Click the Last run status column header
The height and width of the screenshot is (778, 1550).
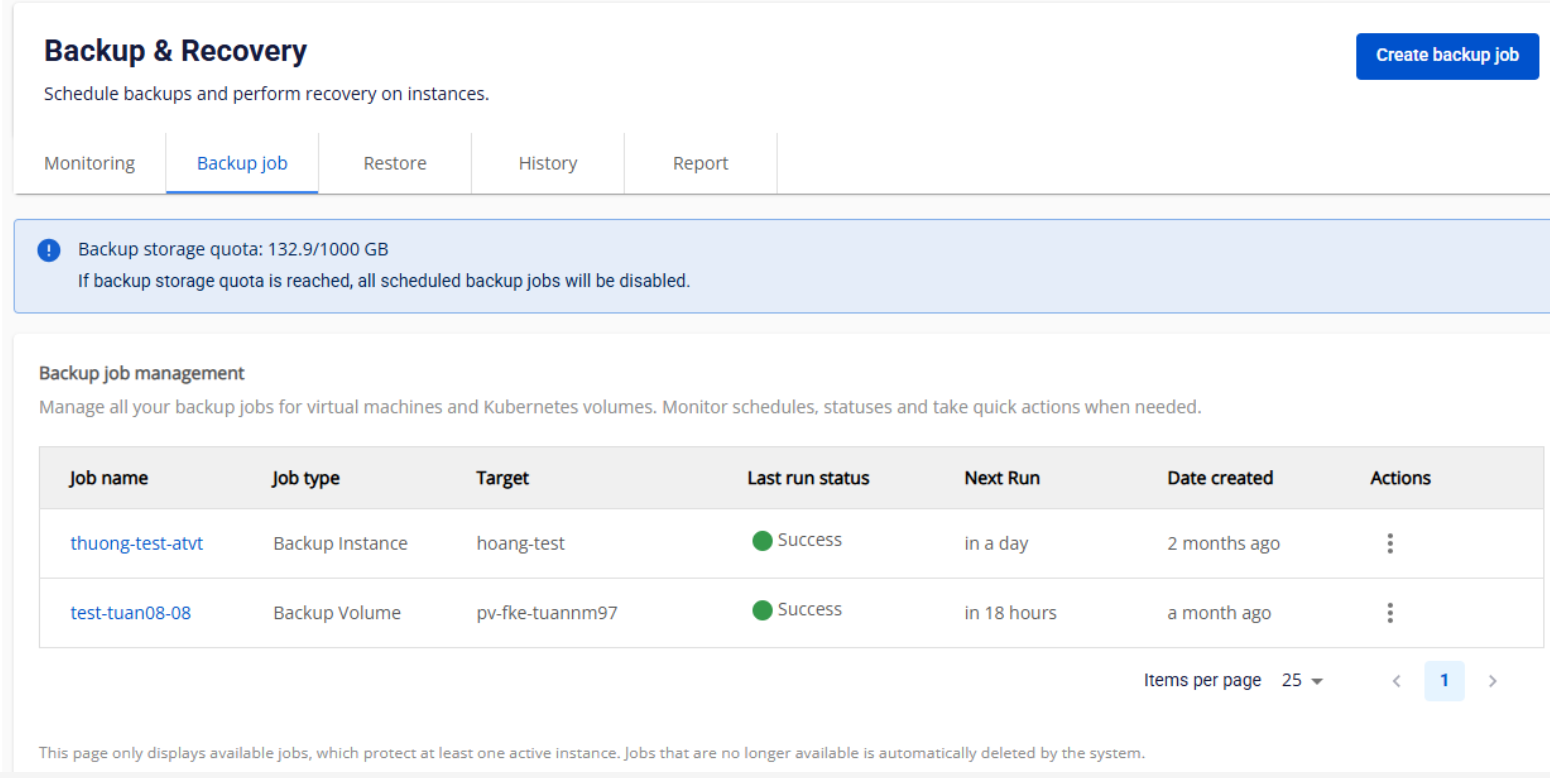coord(808,478)
